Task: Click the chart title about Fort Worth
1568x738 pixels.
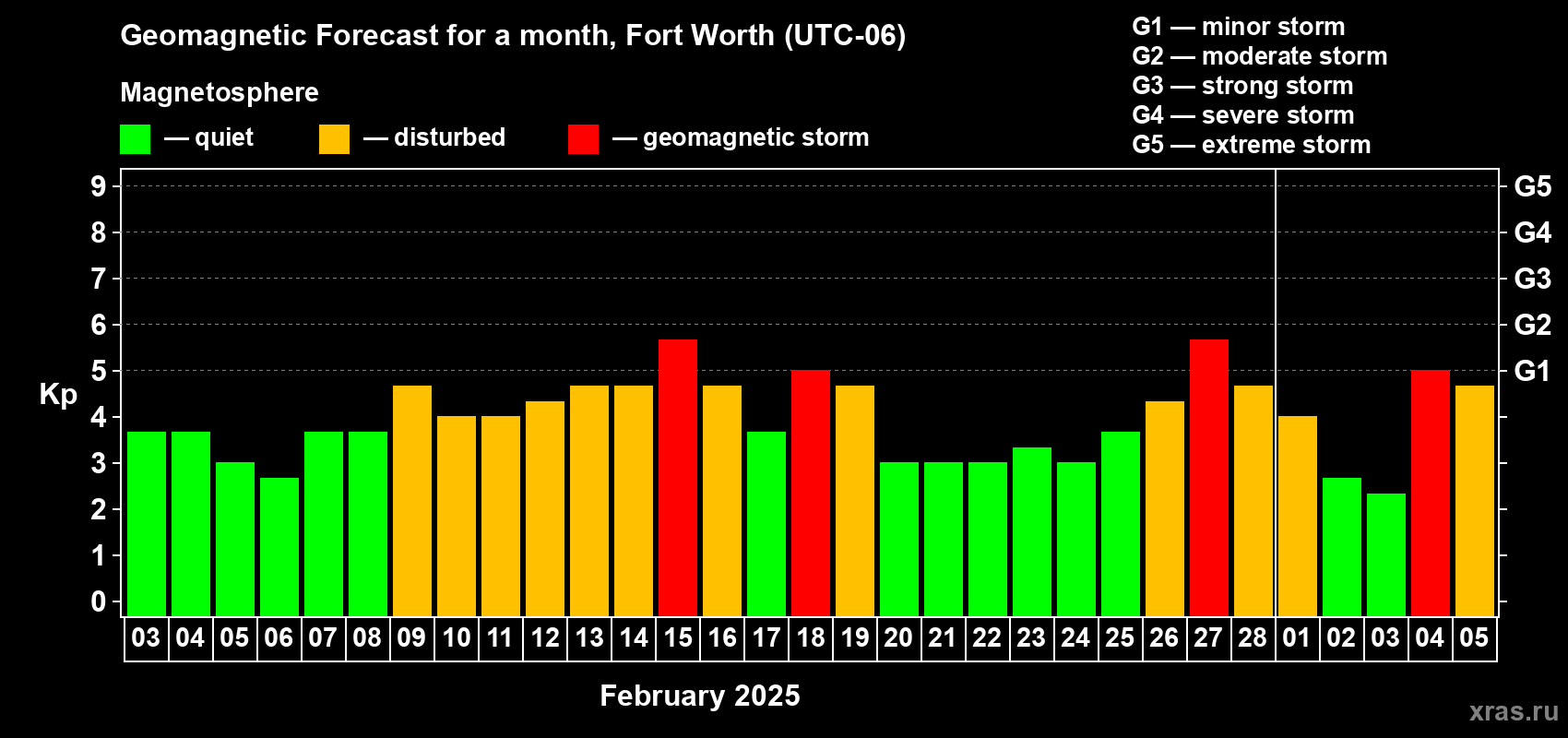Action: click(x=513, y=36)
